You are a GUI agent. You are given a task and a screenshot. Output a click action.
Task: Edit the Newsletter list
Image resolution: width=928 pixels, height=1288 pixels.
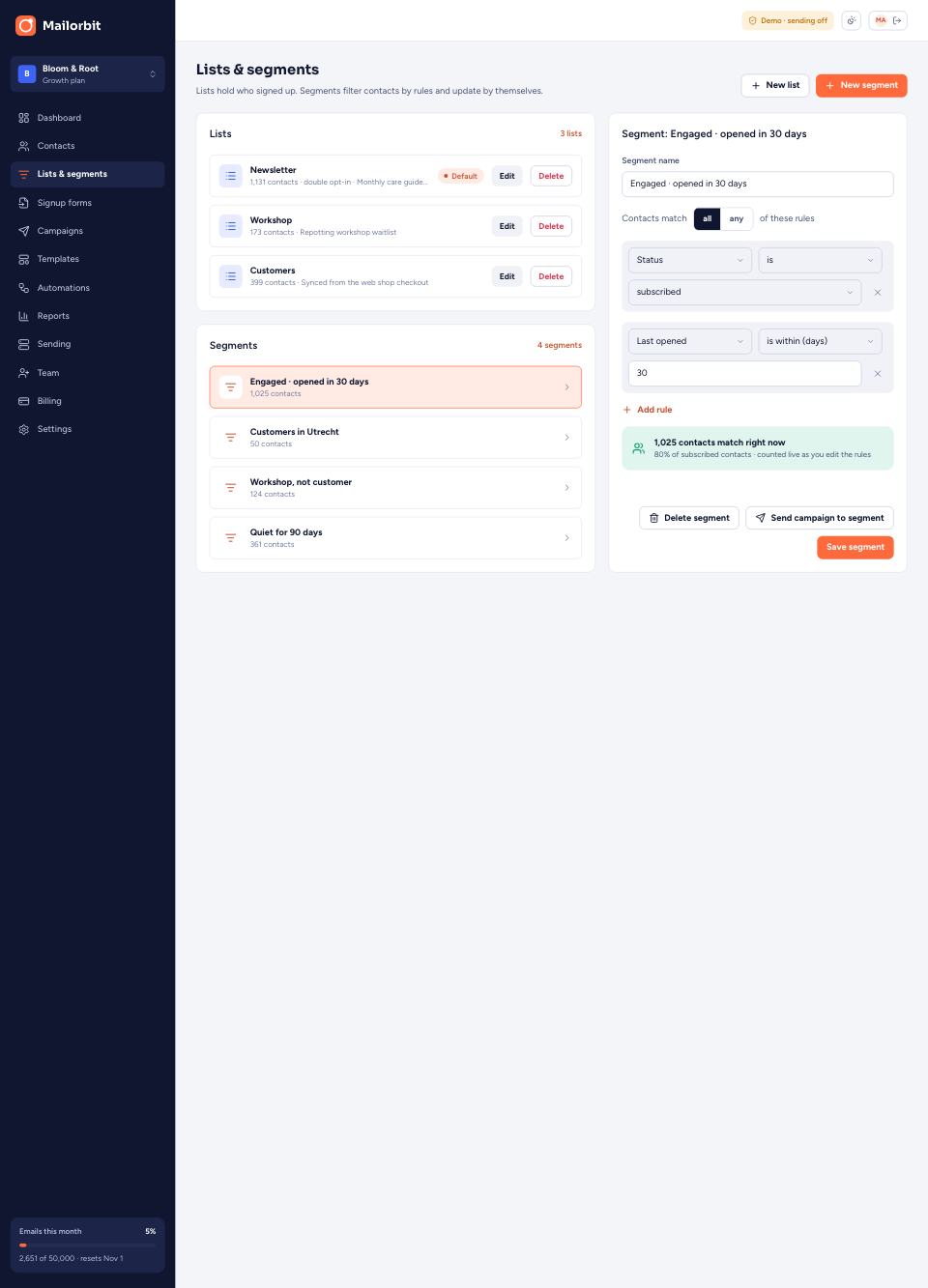click(x=507, y=176)
